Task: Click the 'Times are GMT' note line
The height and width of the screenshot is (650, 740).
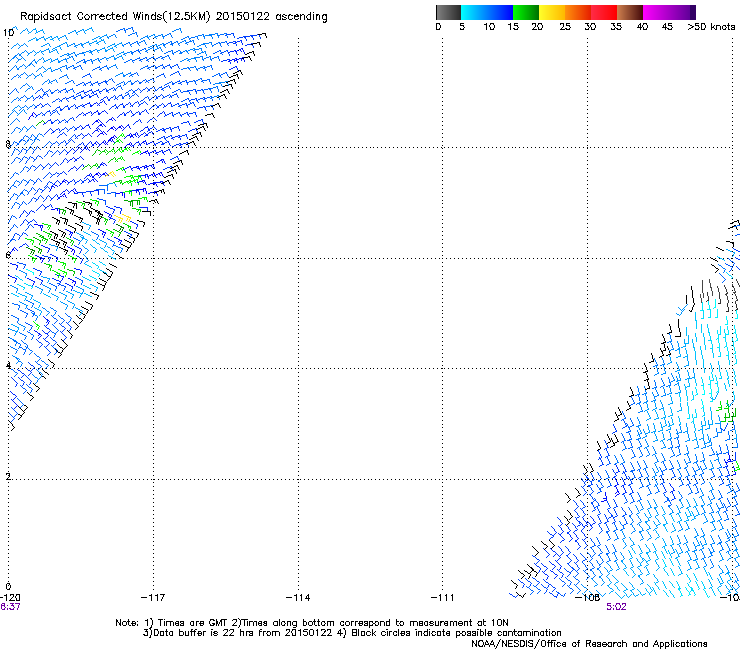Action: click(x=312, y=623)
